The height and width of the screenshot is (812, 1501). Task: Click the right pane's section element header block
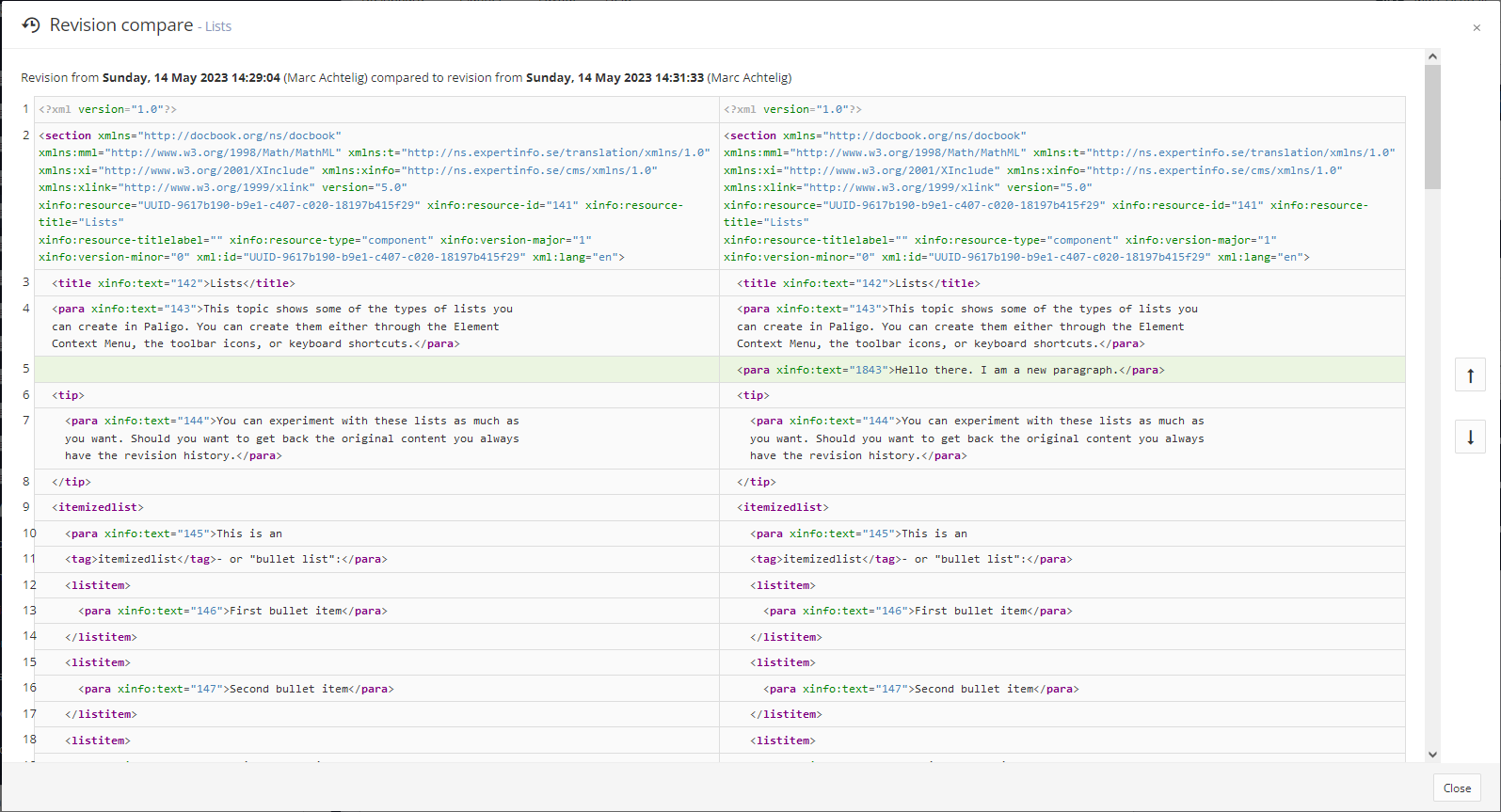1062,196
